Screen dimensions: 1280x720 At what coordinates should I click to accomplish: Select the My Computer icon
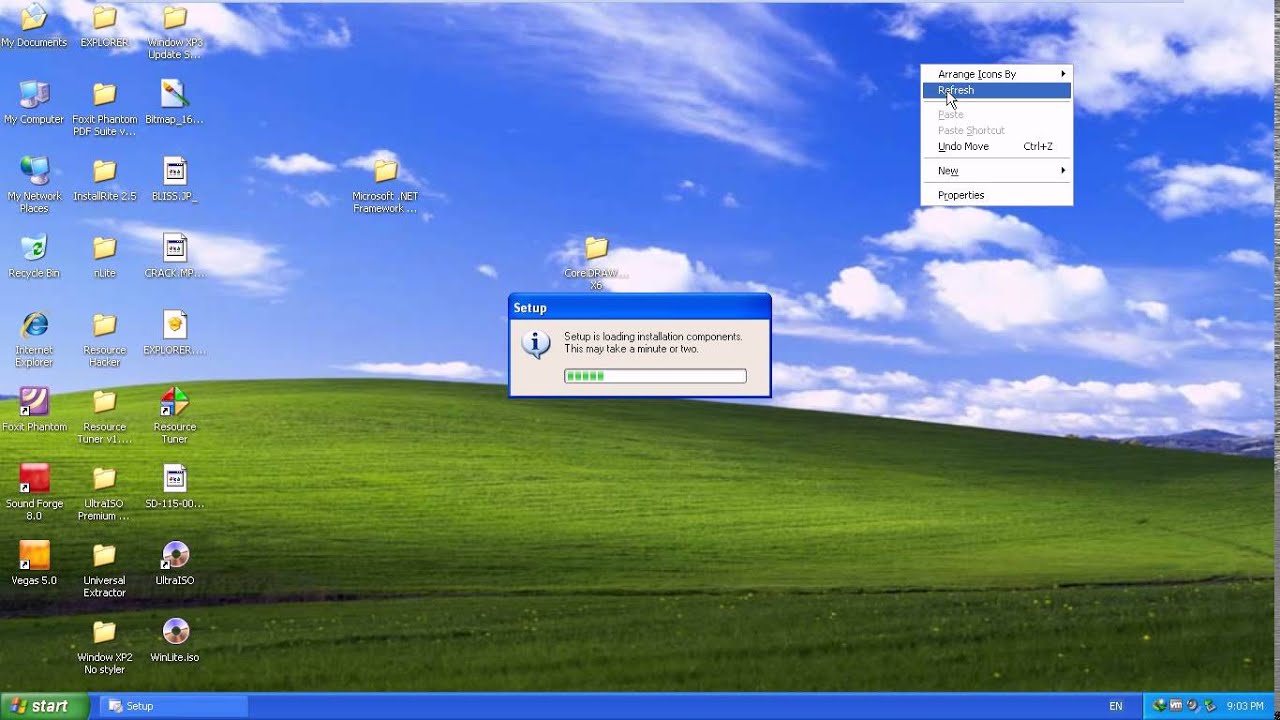[x=34, y=94]
